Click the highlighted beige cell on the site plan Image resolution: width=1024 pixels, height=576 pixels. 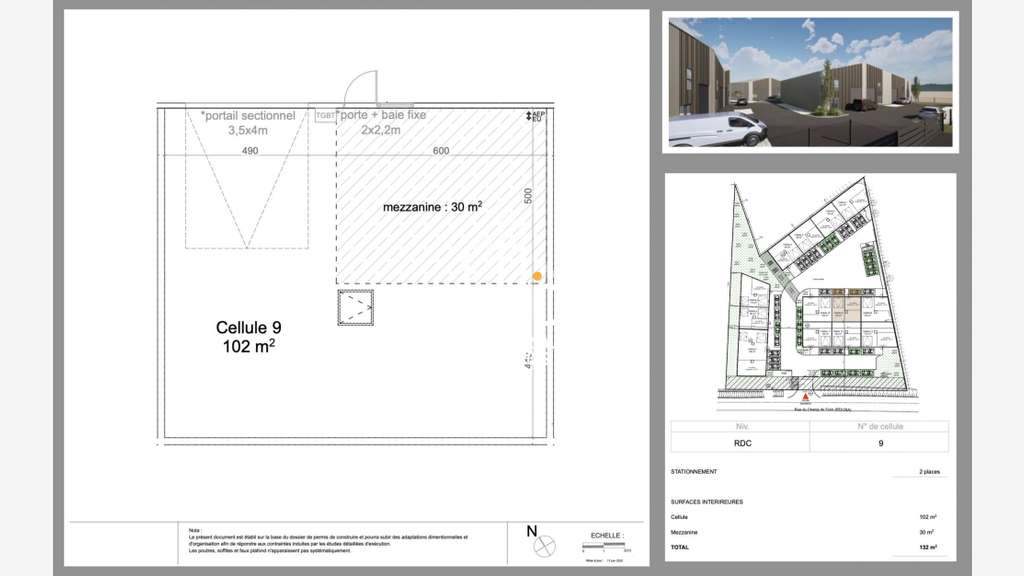coord(845,308)
